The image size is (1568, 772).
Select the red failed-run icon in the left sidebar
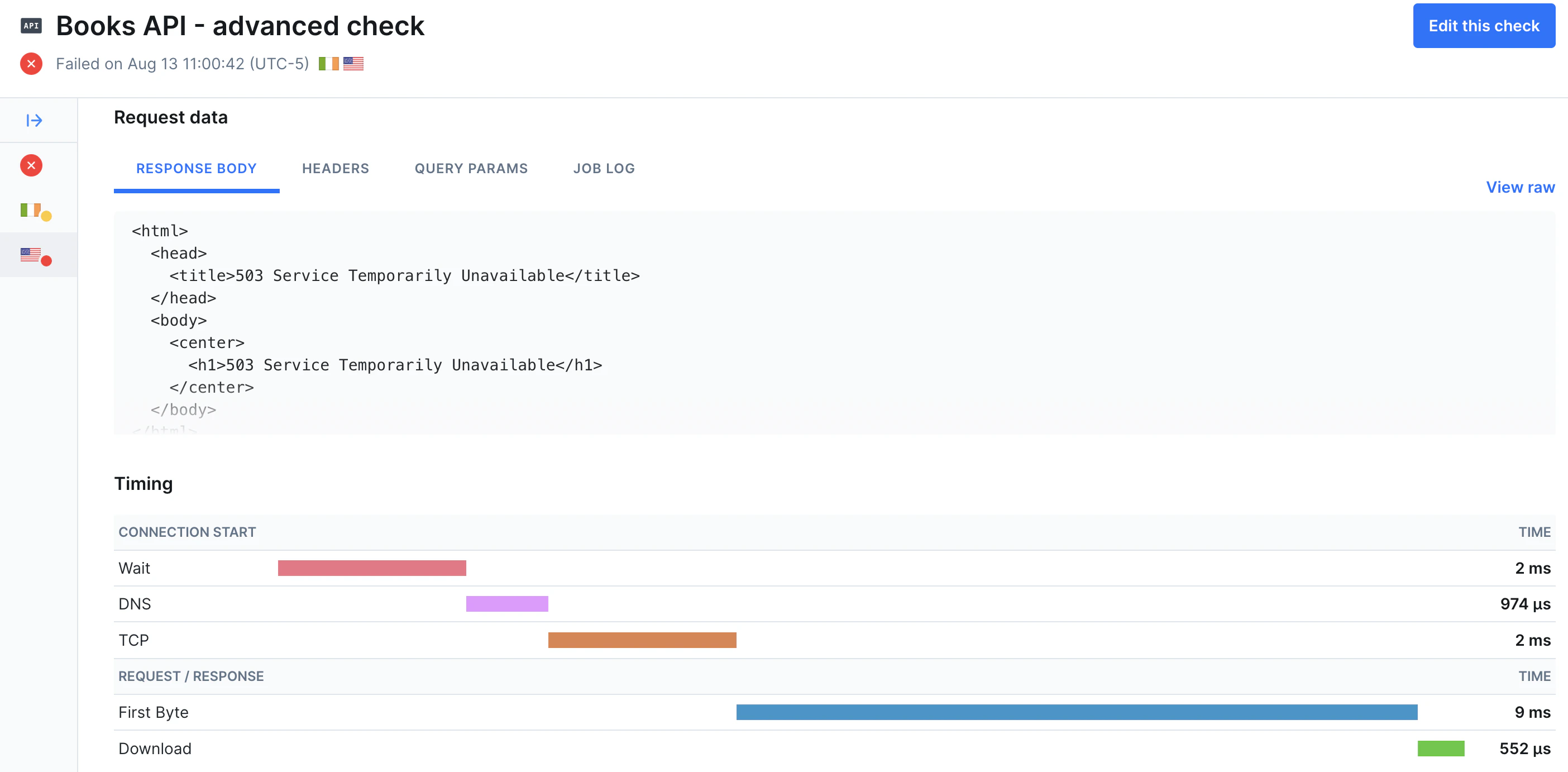pos(31,165)
